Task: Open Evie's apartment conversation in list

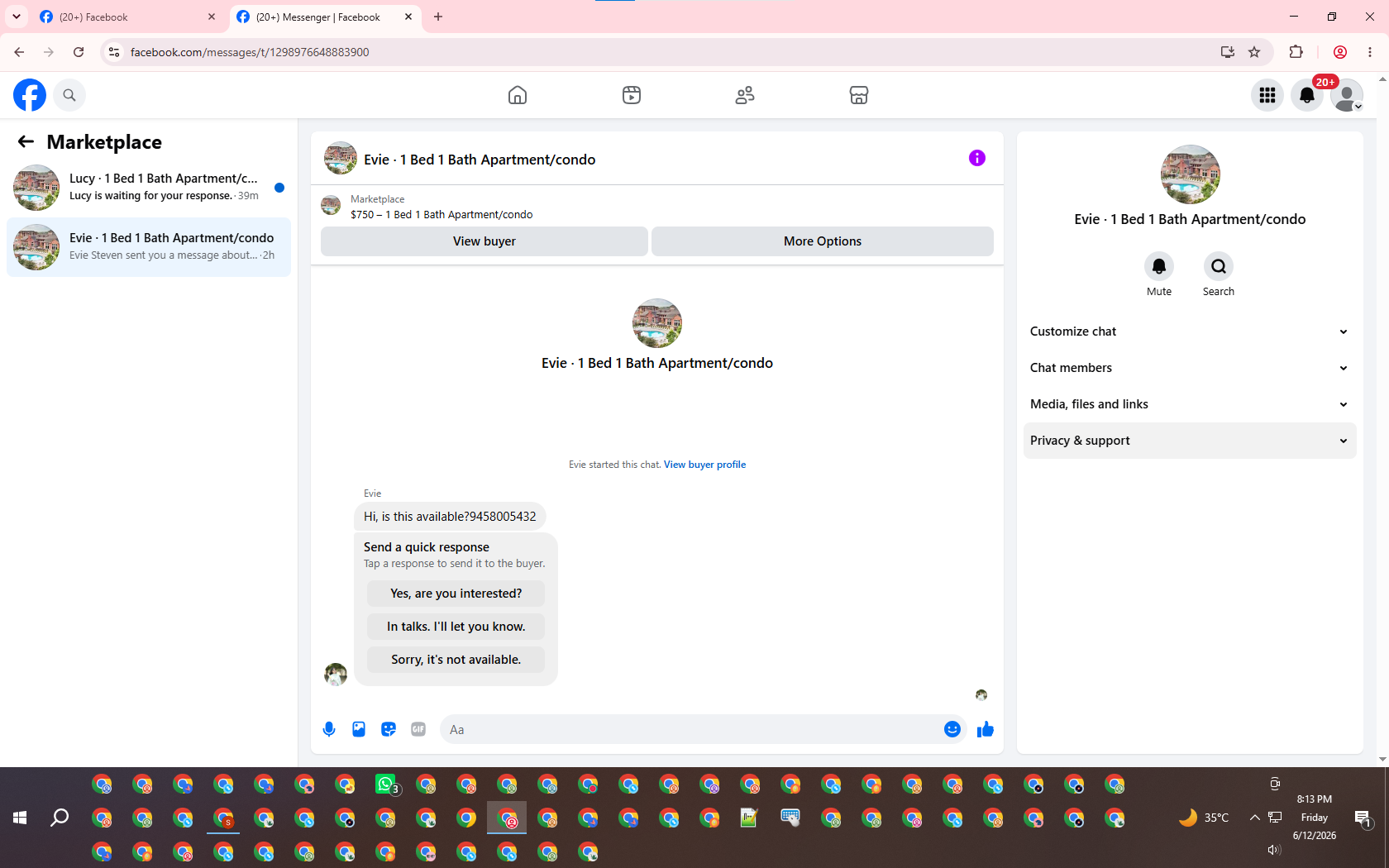Action: 149,247
